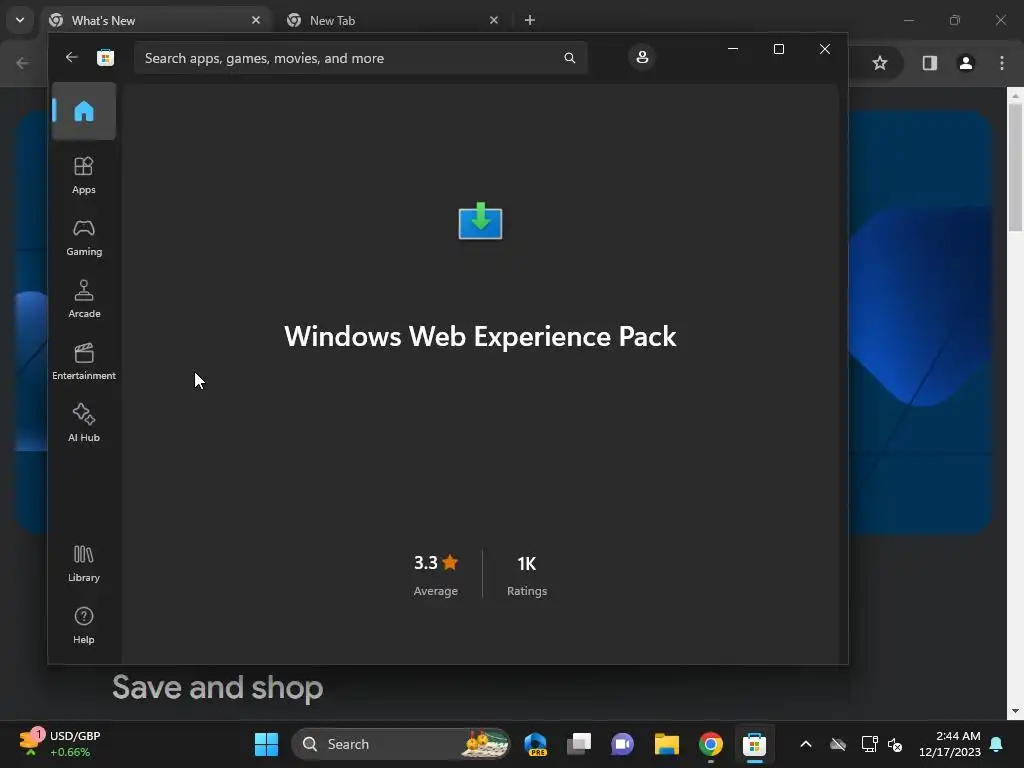The width and height of the screenshot is (1024, 768).
Task: Click the USD/GBP widget on taskbar
Action: tap(61, 744)
